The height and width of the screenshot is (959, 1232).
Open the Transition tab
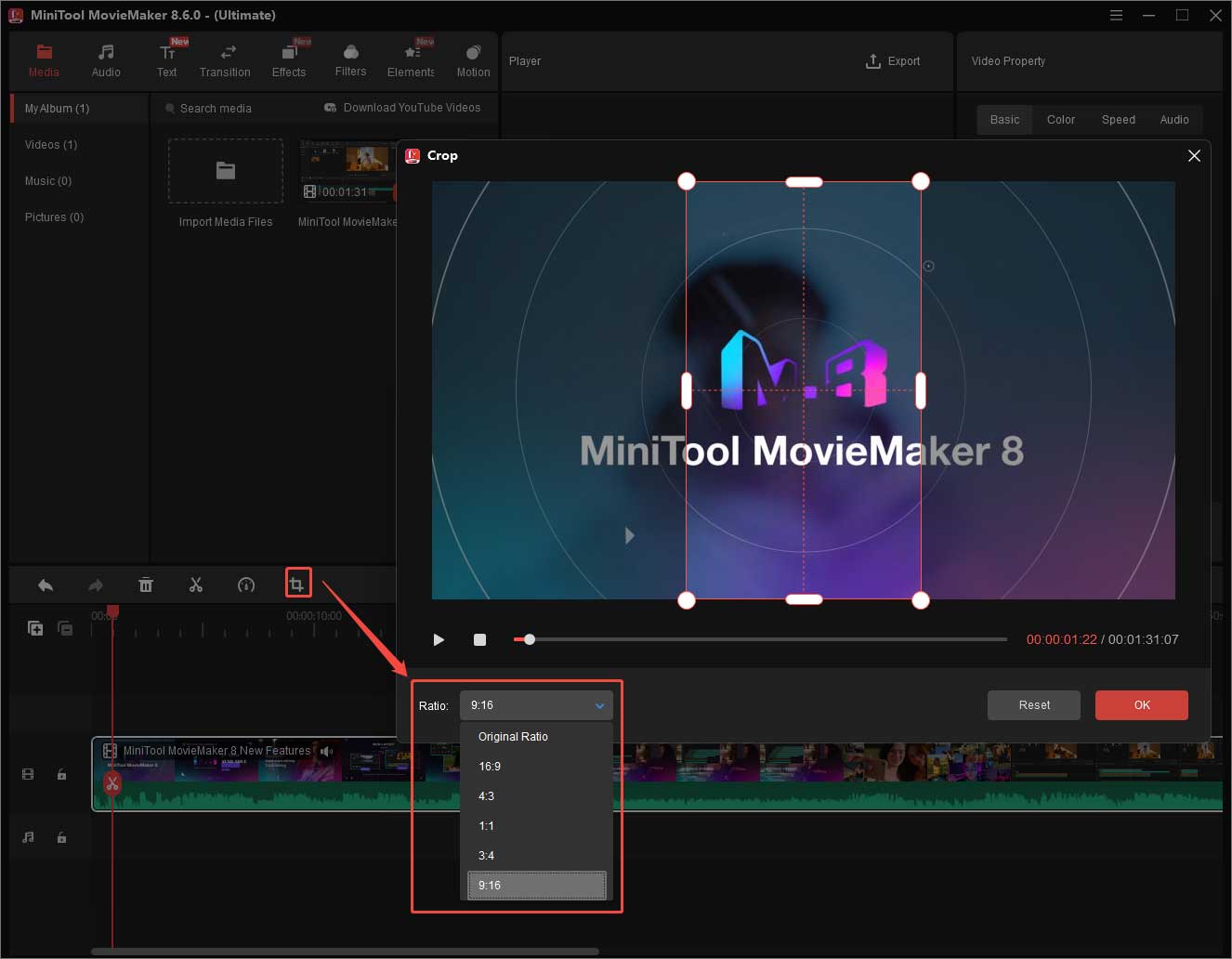pos(225,60)
